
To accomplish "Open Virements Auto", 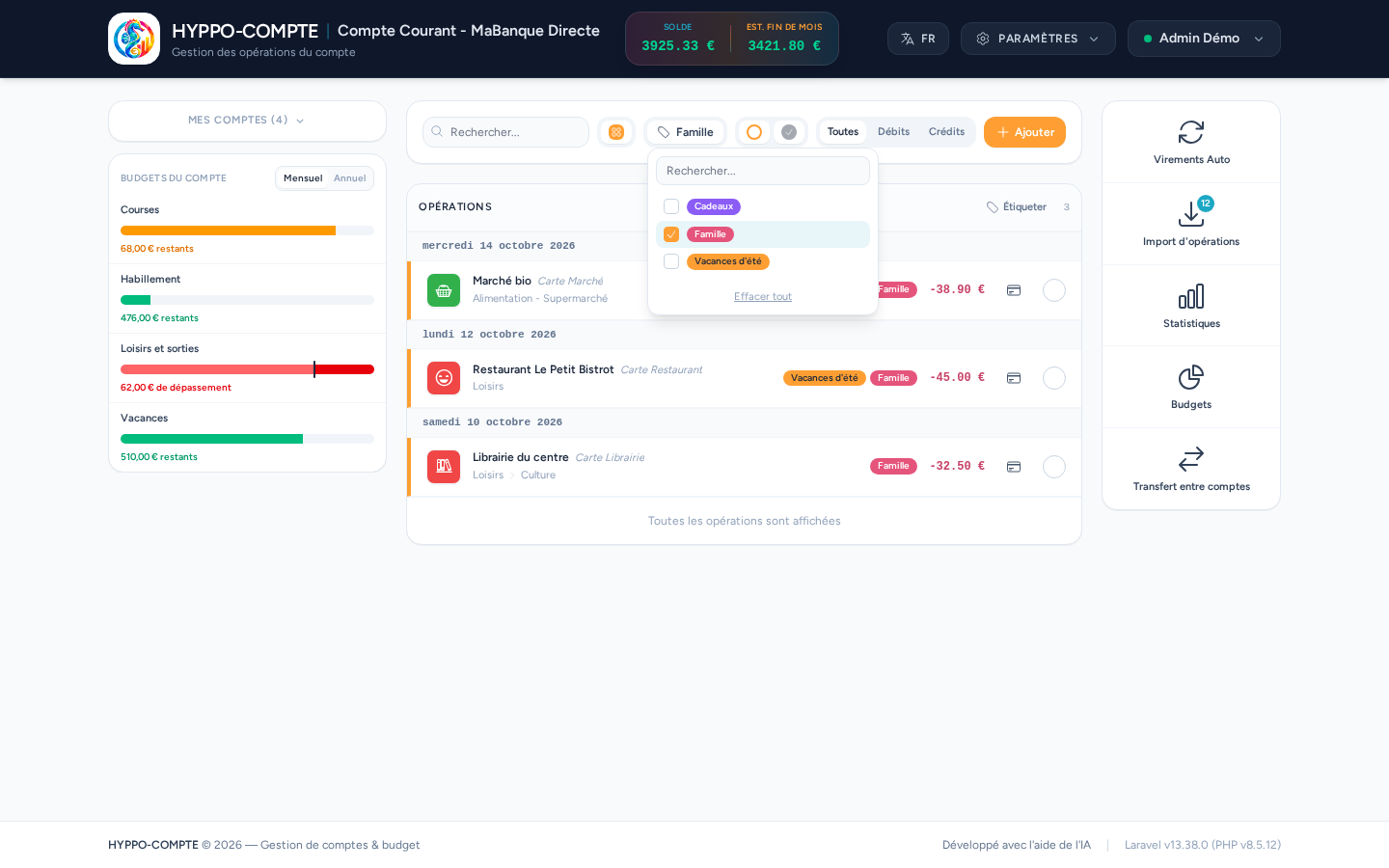I will [x=1191, y=142].
